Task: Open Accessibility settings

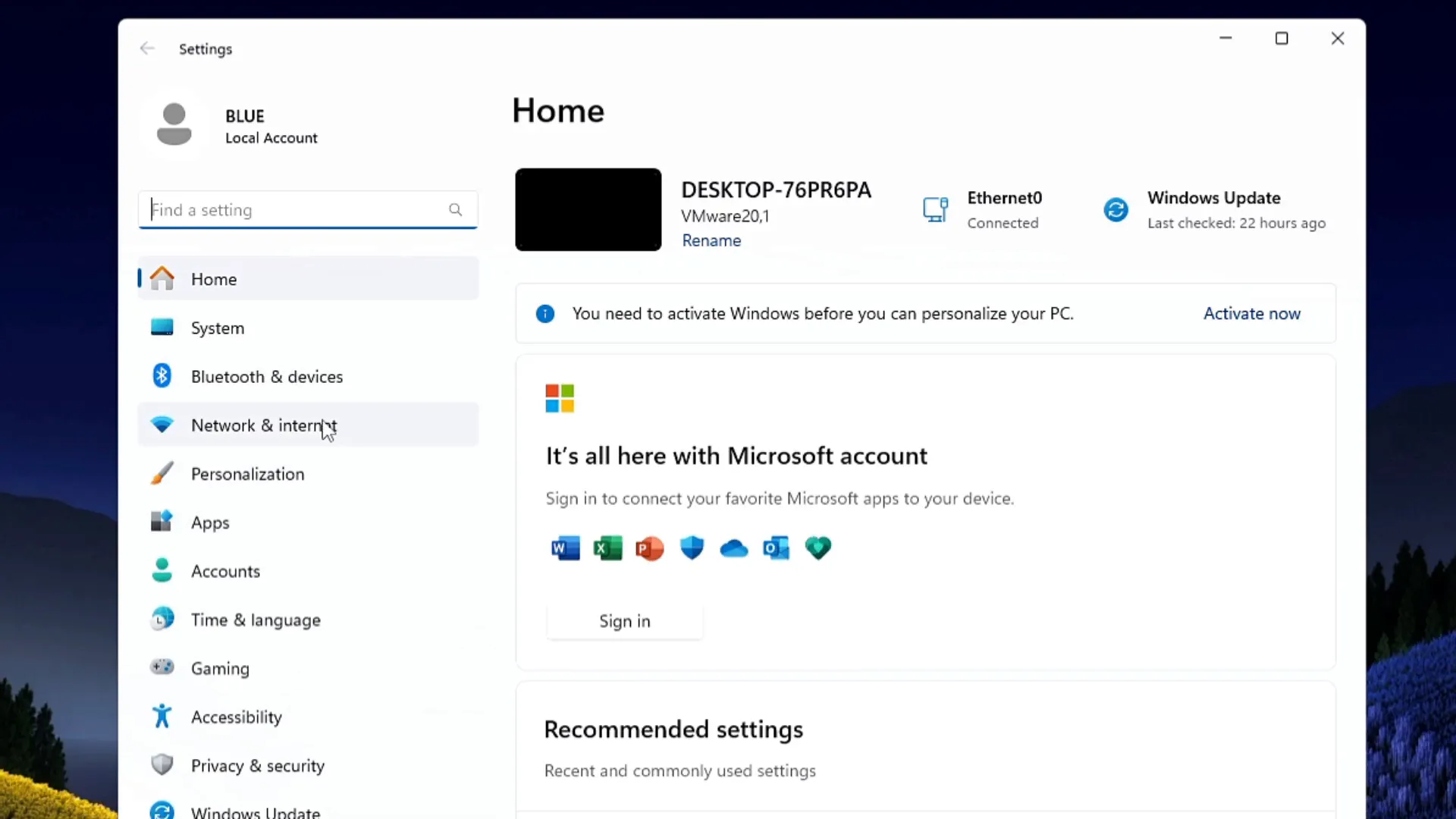Action: [x=308, y=716]
